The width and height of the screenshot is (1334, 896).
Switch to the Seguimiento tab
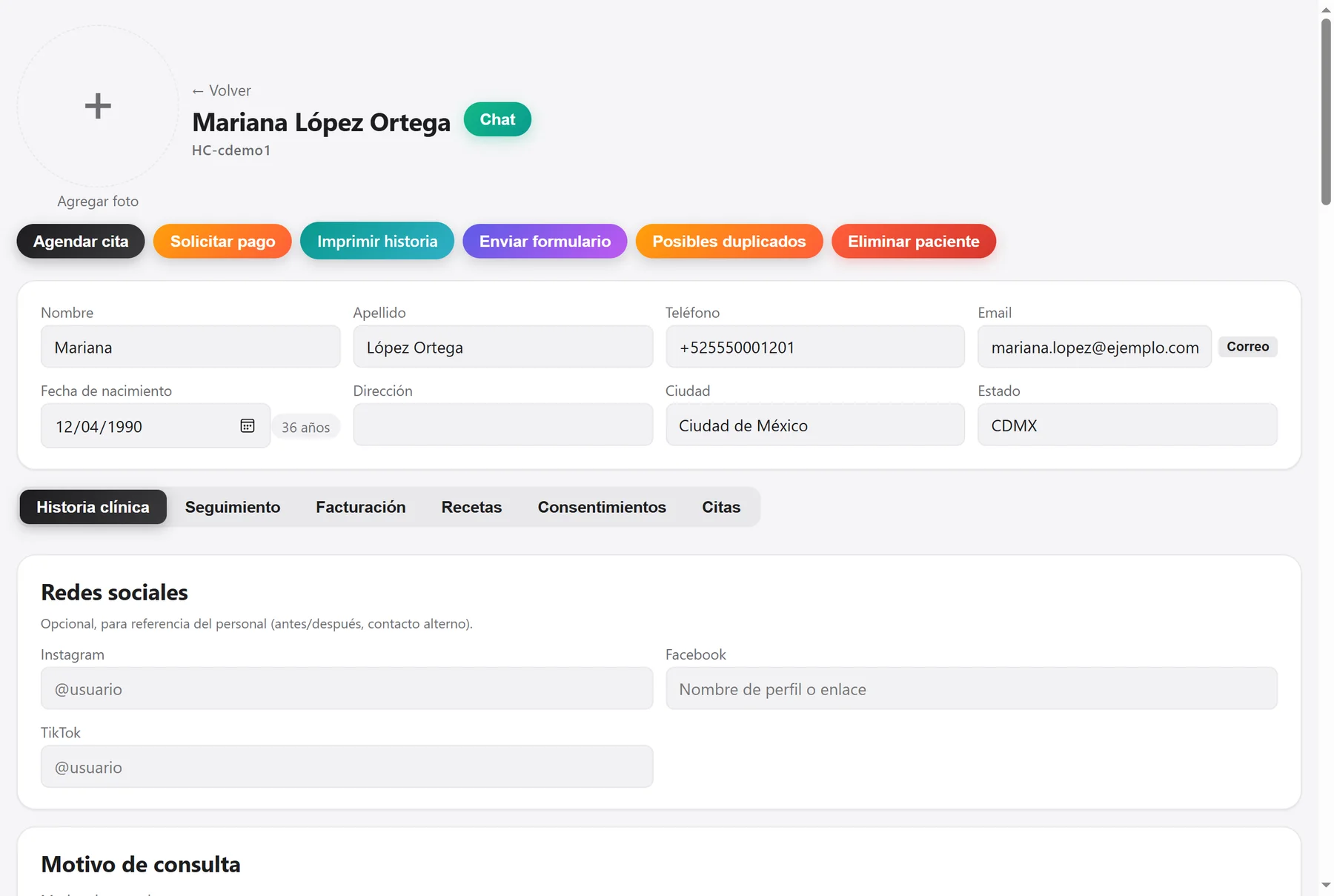click(x=233, y=507)
